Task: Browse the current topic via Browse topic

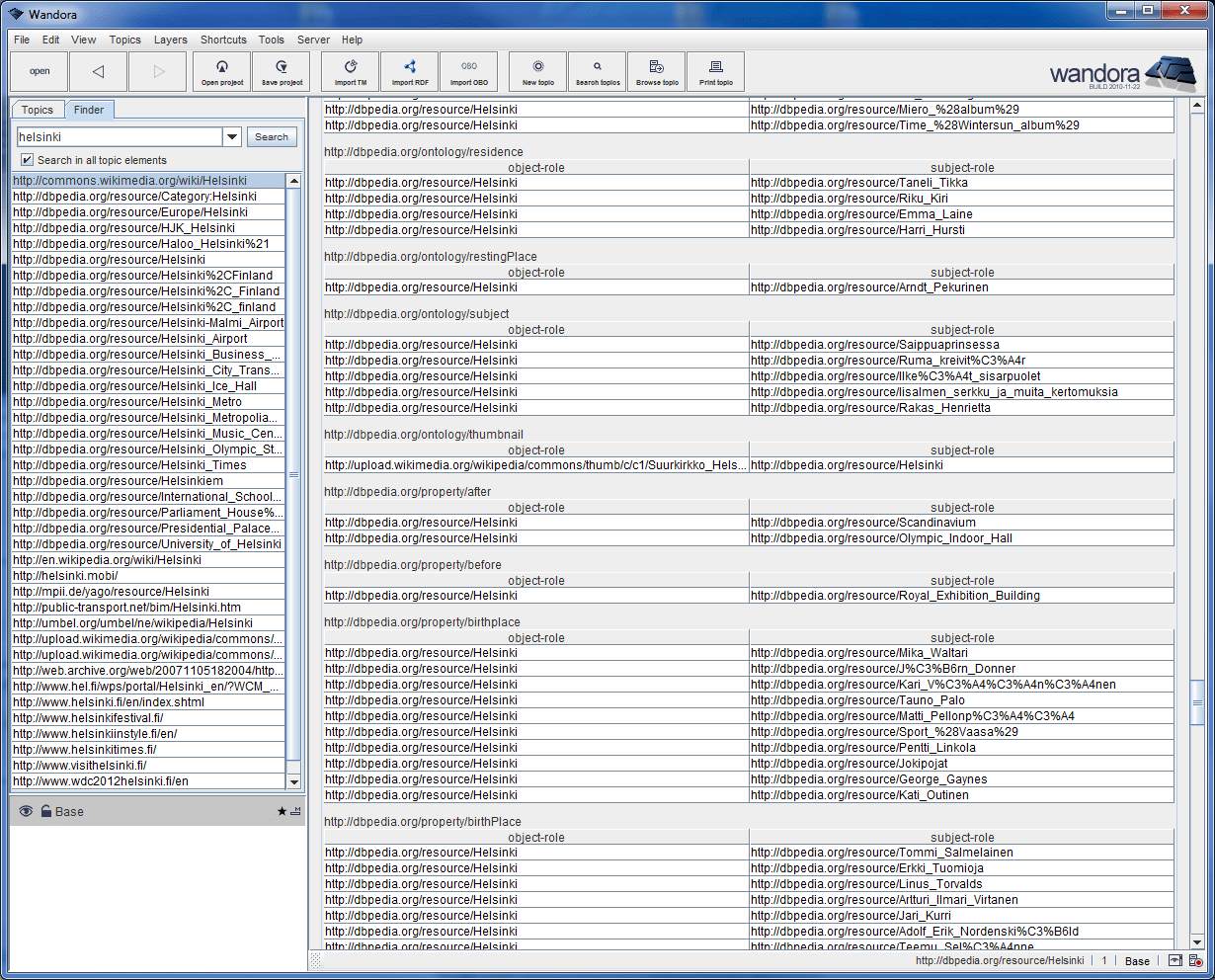Action: (656, 71)
